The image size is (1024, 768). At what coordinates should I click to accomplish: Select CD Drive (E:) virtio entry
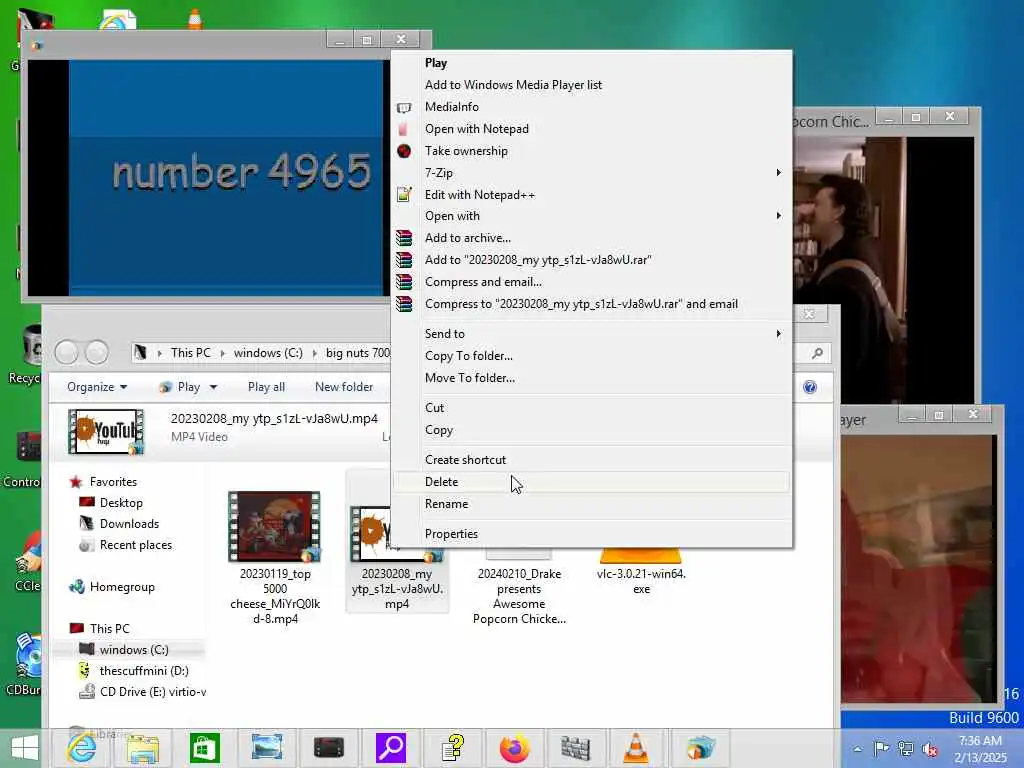point(152,692)
